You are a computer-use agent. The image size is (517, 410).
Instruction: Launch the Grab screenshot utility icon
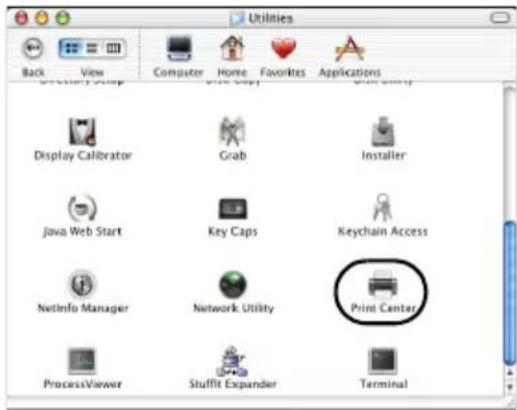coord(233,131)
